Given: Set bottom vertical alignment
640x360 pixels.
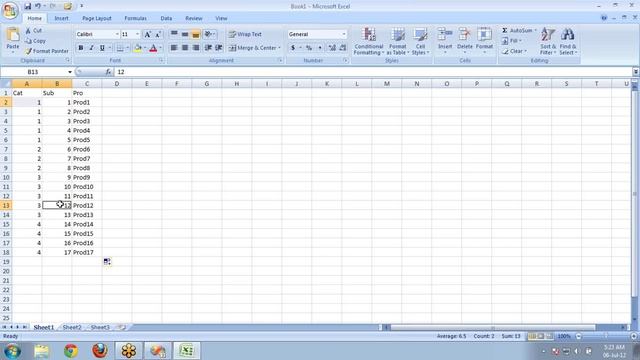Looking at the screenshot, I should 196,34.
